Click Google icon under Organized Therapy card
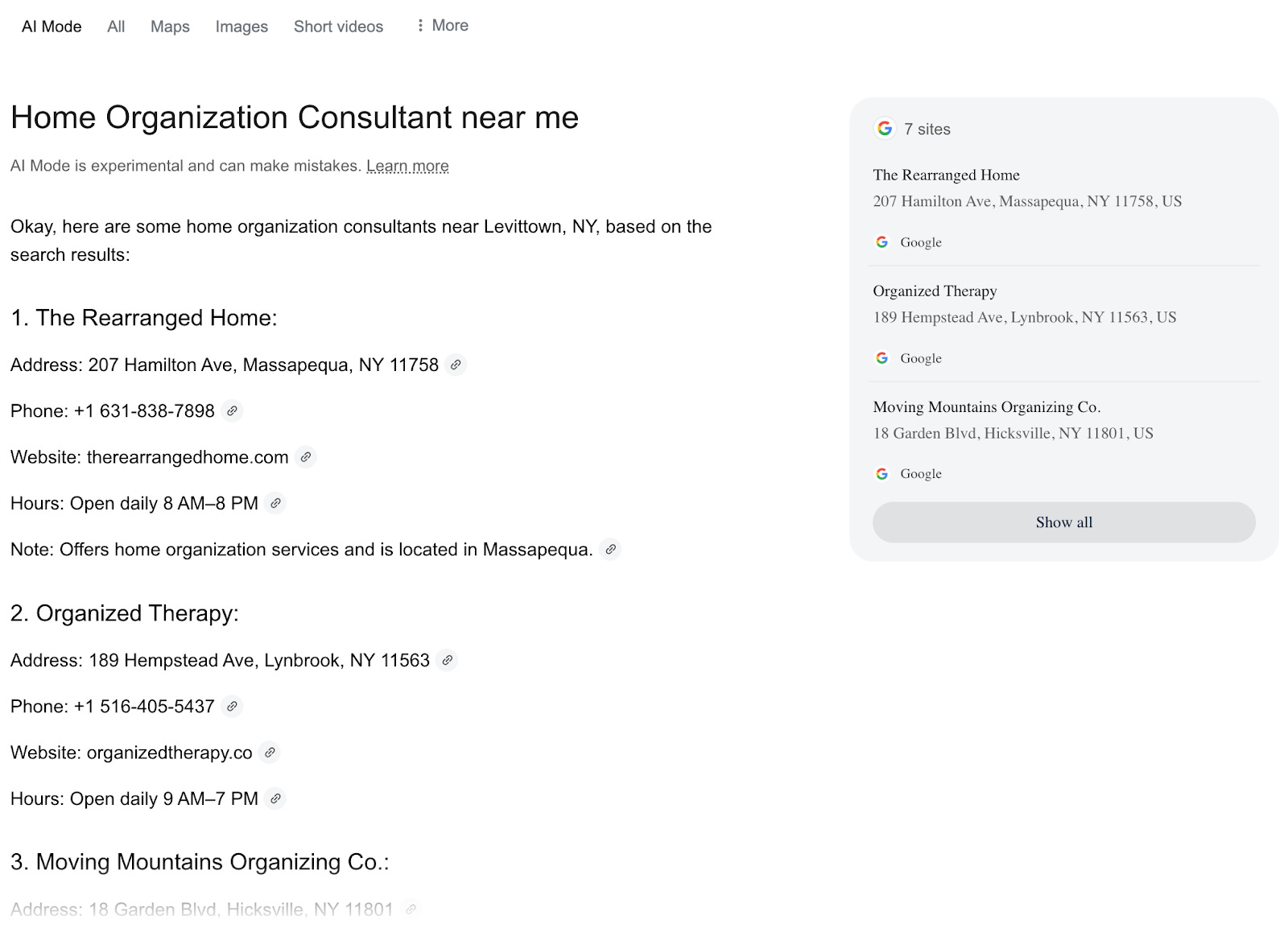Viewport: 1288px width, 928px height. [882, 358]
